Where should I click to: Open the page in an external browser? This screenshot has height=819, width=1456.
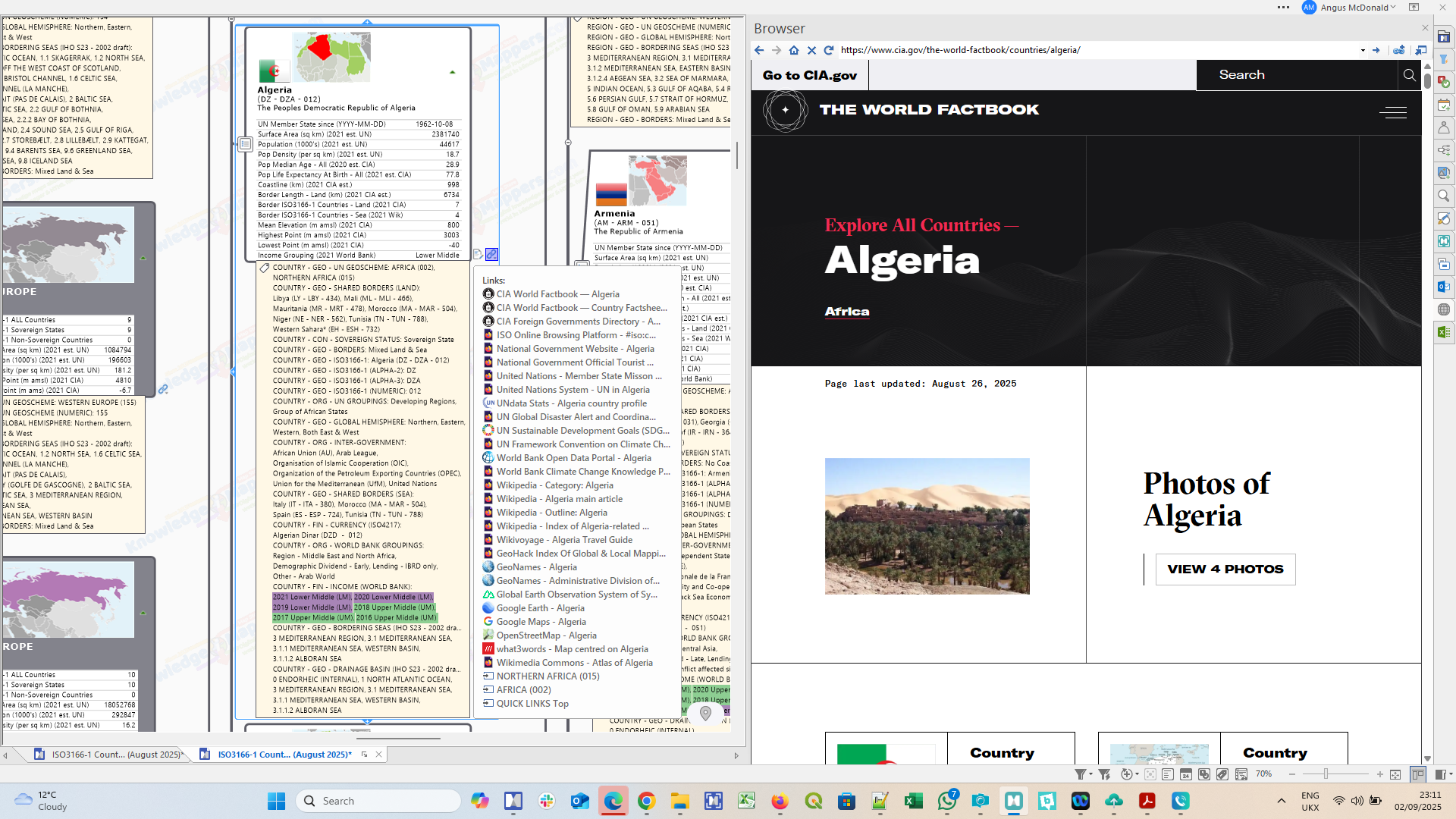tap(1420, 50)
